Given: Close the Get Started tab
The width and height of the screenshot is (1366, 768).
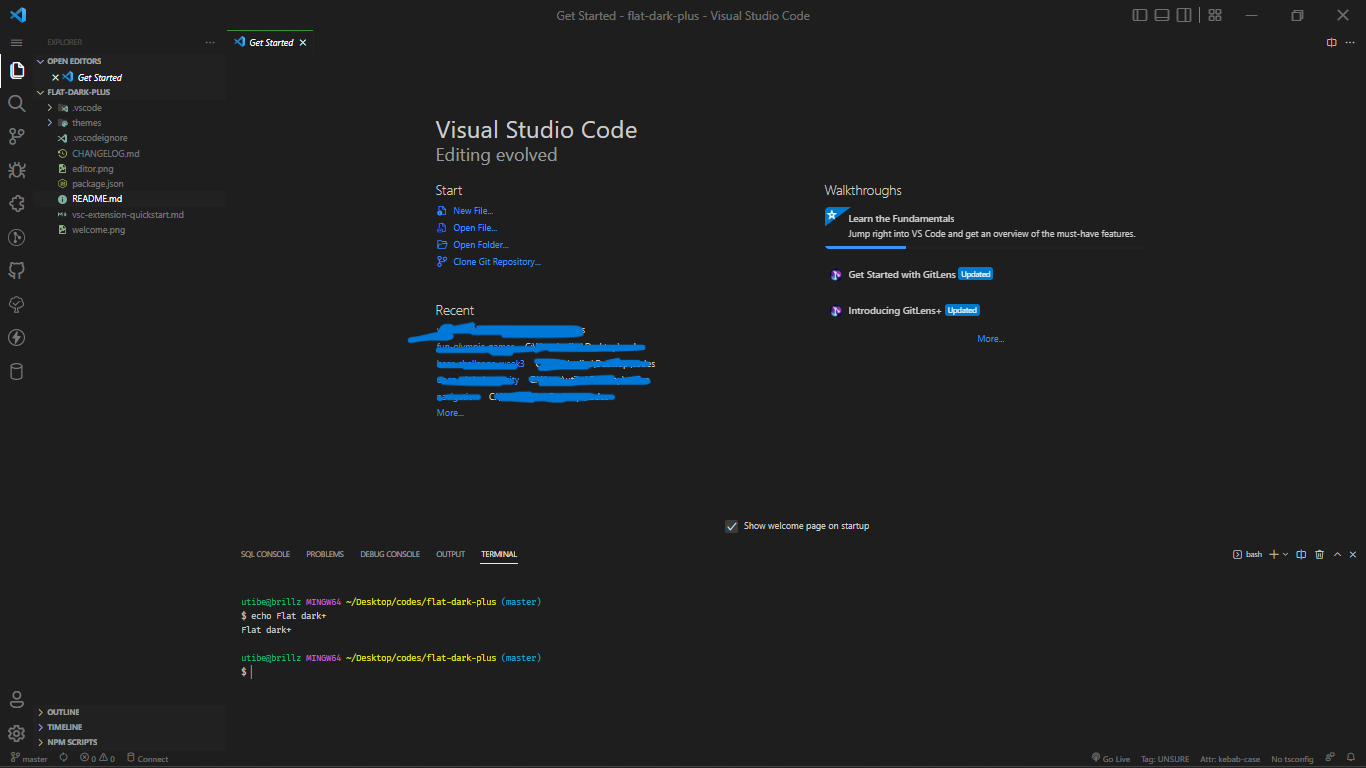Looking at the screenshot, I should (x=303, y=43).
